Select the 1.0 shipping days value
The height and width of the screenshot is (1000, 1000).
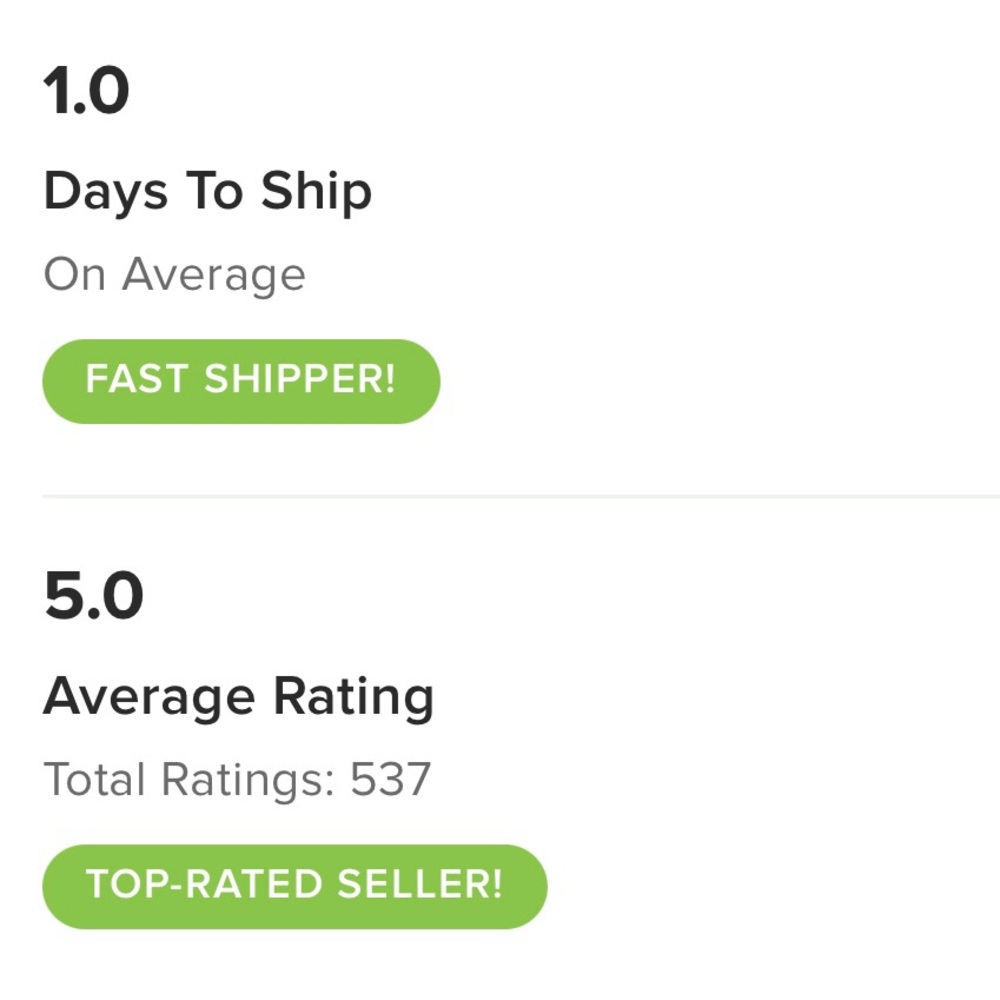click(86, 91)
